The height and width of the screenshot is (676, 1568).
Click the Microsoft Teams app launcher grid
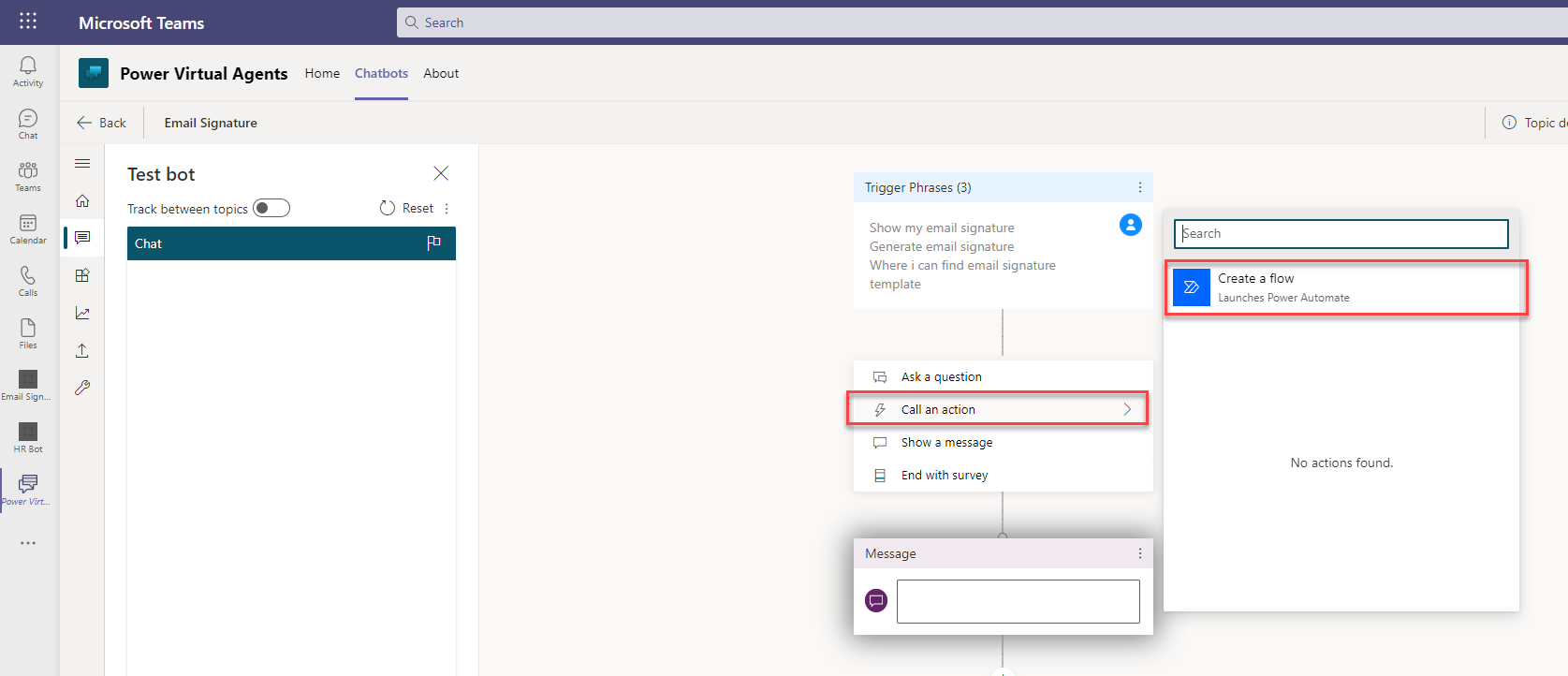[x=28, y=22]
